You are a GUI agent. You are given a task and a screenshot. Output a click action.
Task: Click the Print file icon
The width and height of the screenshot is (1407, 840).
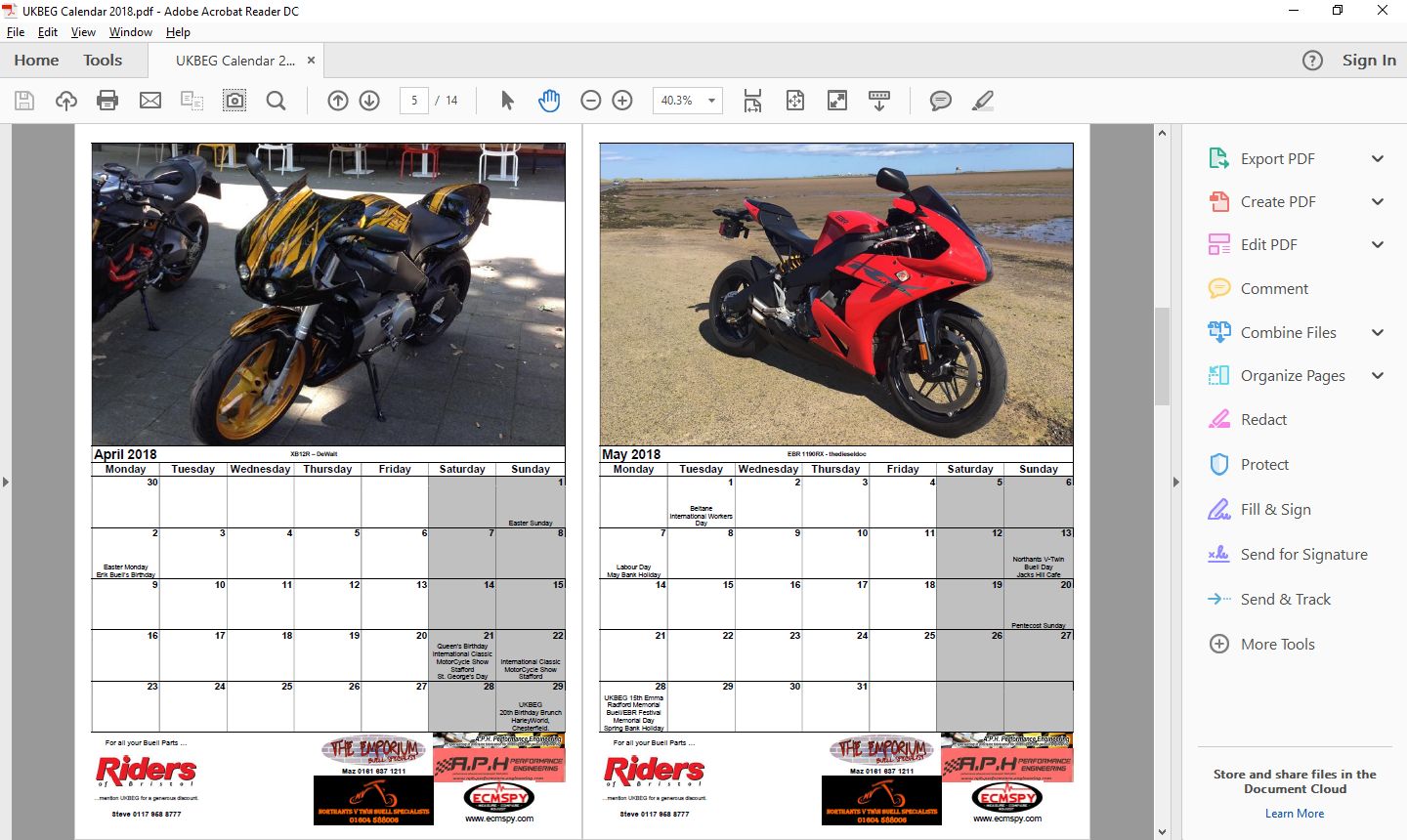(107, 101)
